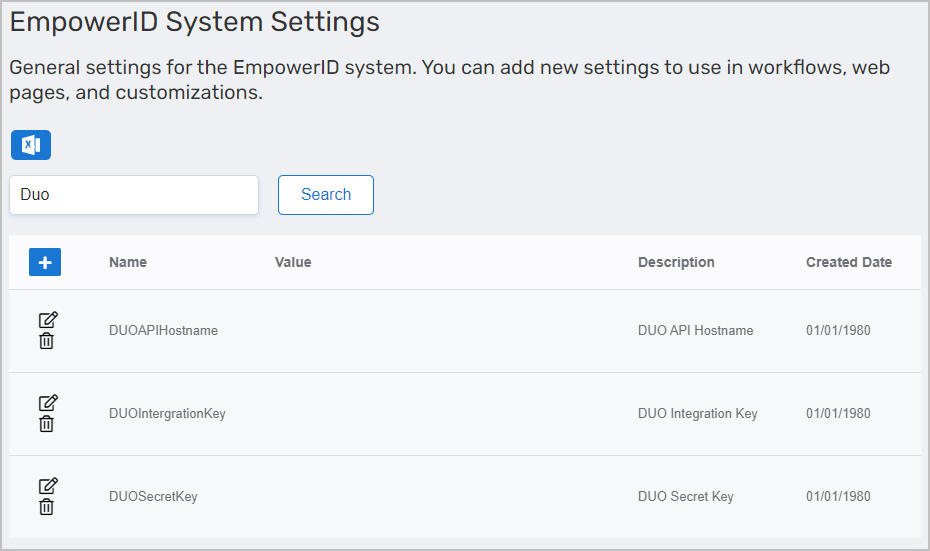The image size is (930, 551).
Task: Select the DUOAPIHostname name cell
Action: click(x=163, y=330)
